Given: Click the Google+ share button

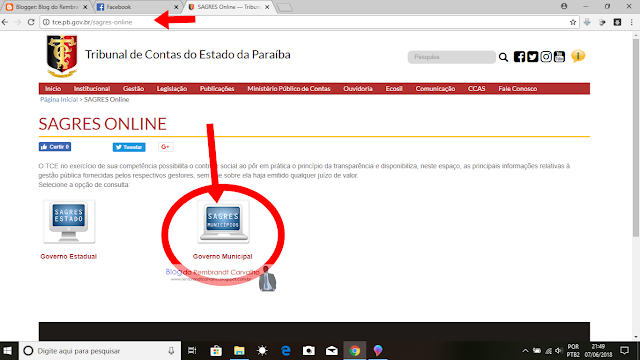Looking at the screenshot, I should pos(166,147).
